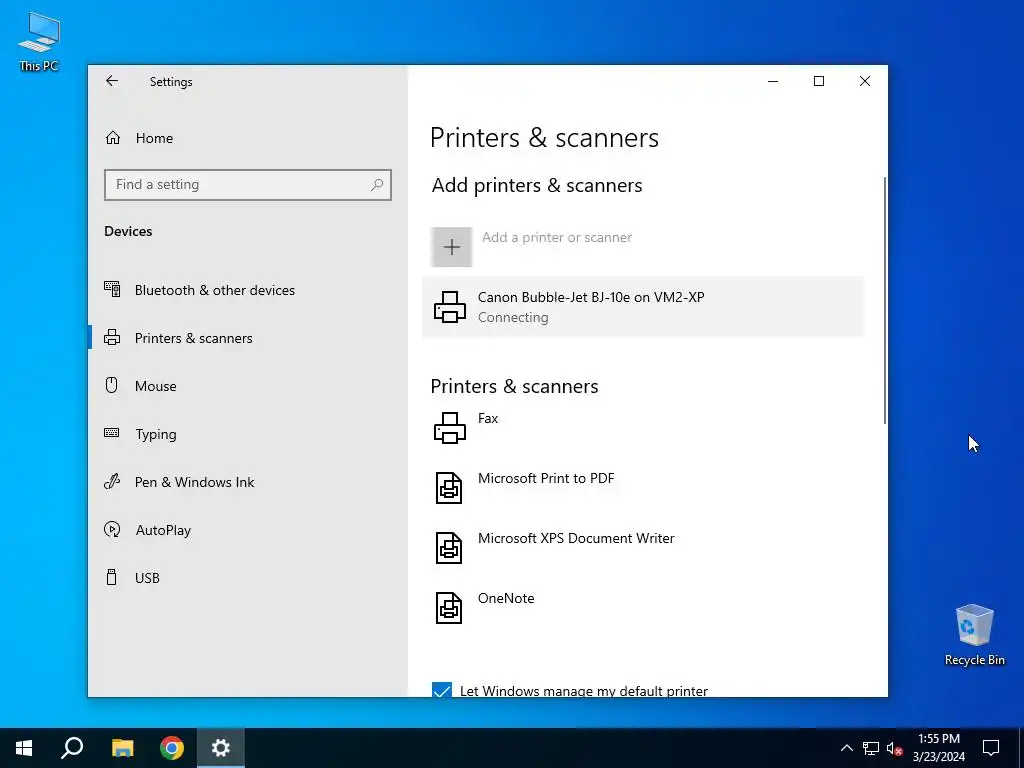The height and width of the screenshot is (768, 1024).
Task: Go back using the Settings back arrow
Action: (112, 81)
